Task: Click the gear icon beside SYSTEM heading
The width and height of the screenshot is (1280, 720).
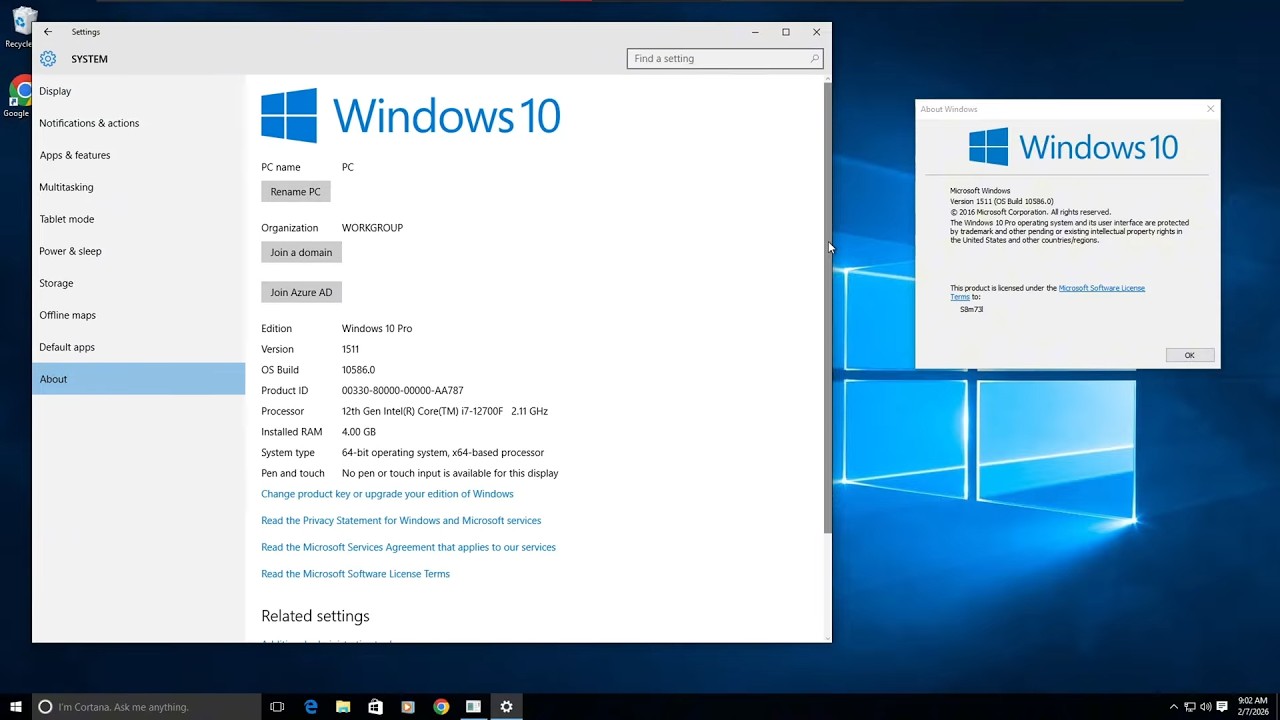Action: coord(48,59)
